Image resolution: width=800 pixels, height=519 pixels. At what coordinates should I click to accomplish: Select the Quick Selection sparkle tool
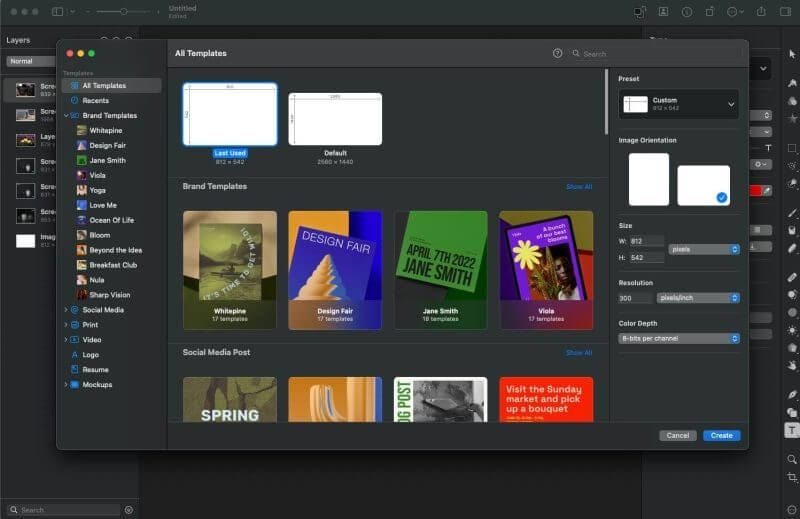coord(792,166)
